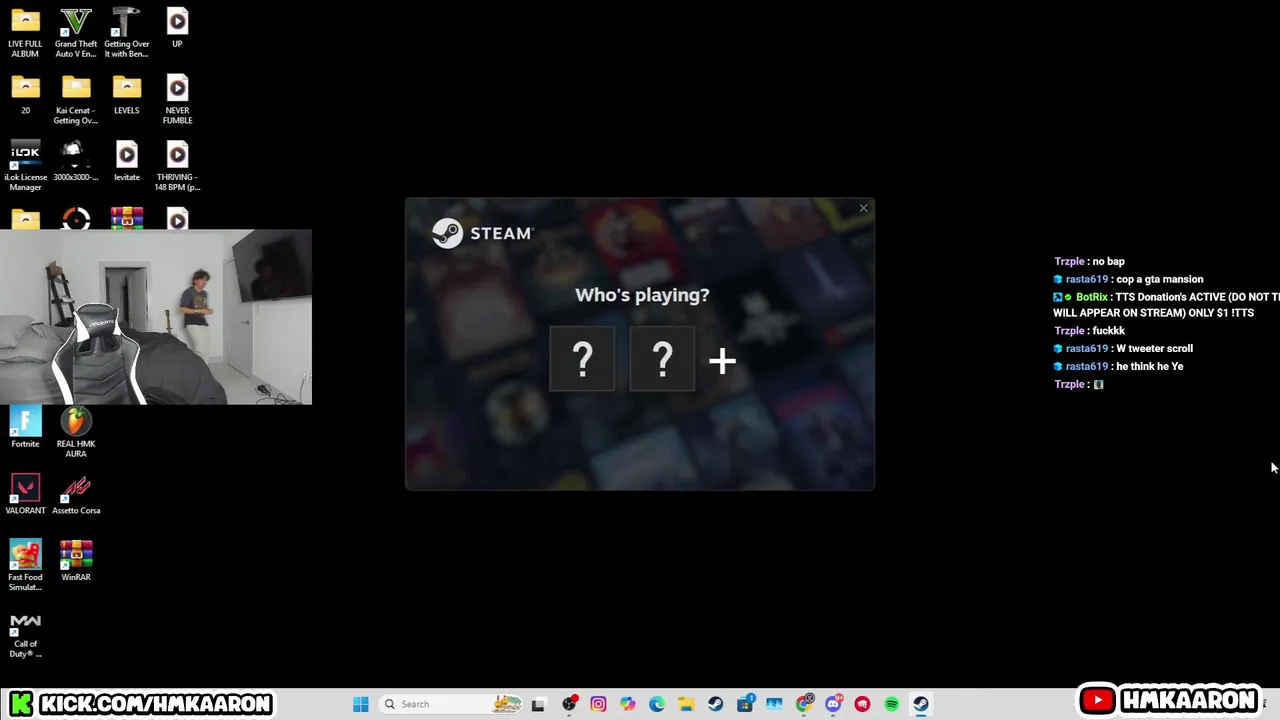Launch VALORANT from the desktop
1280x720 pixels.
pyautogui.click(x=25, y=495)
